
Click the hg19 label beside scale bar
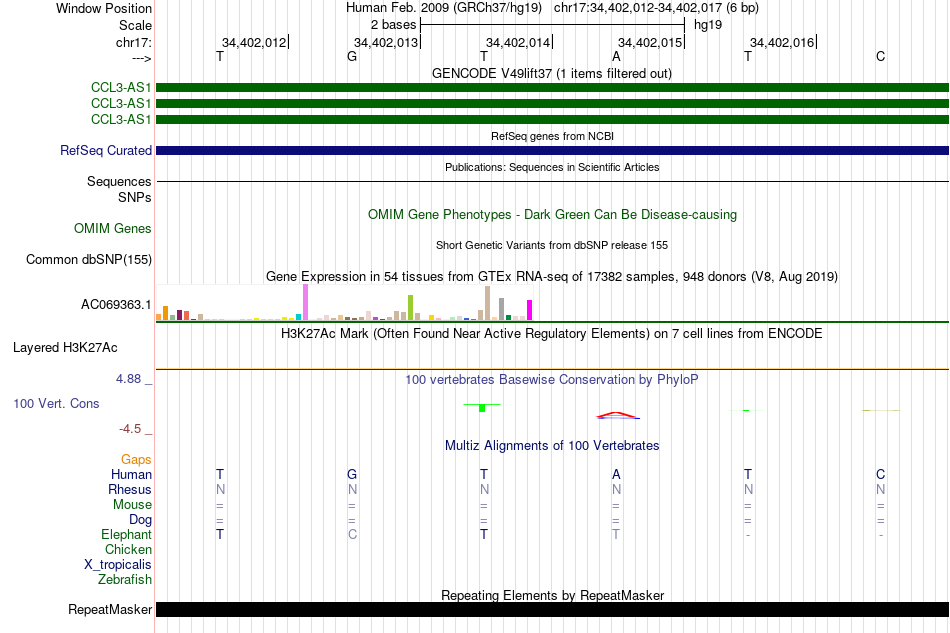click(x=708, y=25)
